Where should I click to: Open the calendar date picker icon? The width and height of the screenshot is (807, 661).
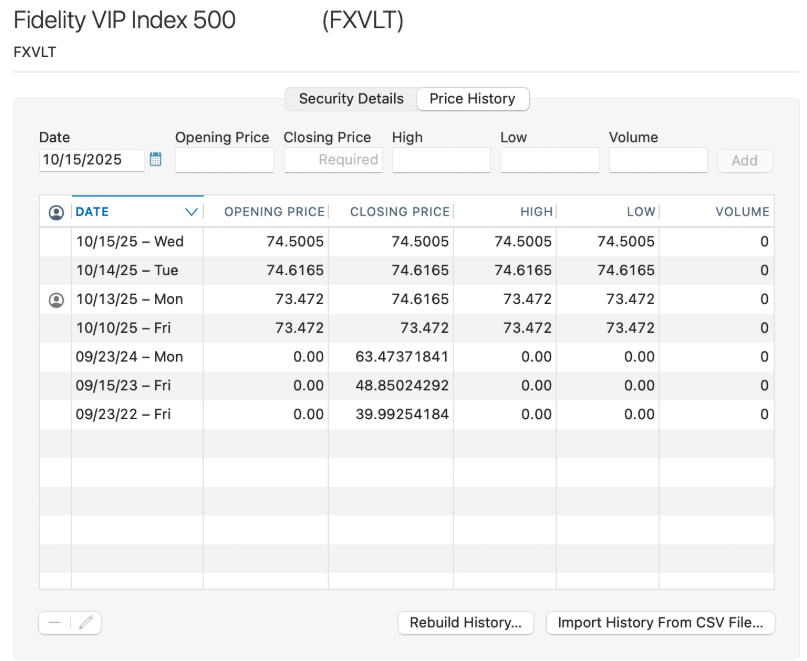155,160
